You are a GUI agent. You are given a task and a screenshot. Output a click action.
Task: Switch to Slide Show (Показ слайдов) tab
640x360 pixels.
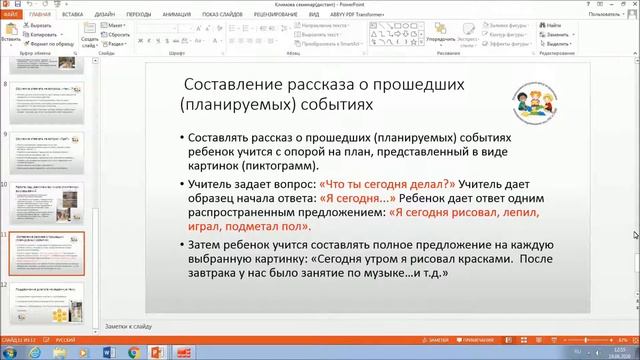[x=222, y=14]
